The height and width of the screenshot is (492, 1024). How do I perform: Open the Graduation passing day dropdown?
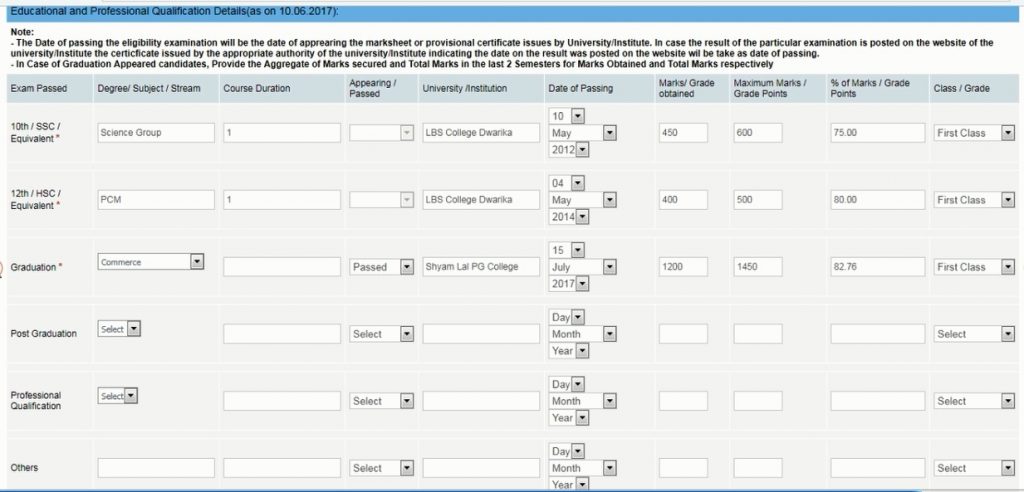pyautogui.click(x=566, y=250)
